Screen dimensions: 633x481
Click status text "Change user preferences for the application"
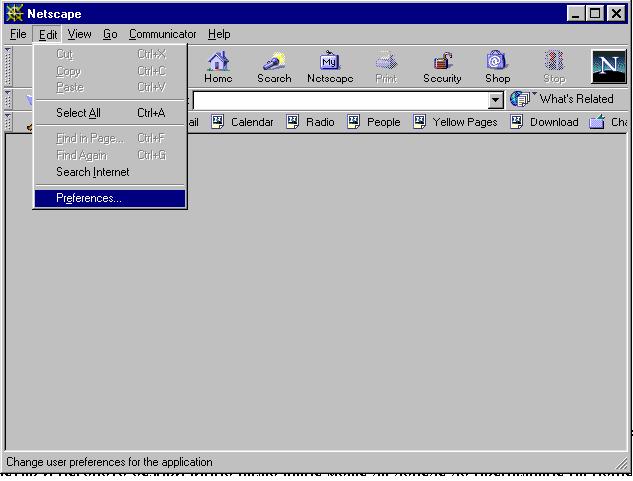tap(109, 462)
